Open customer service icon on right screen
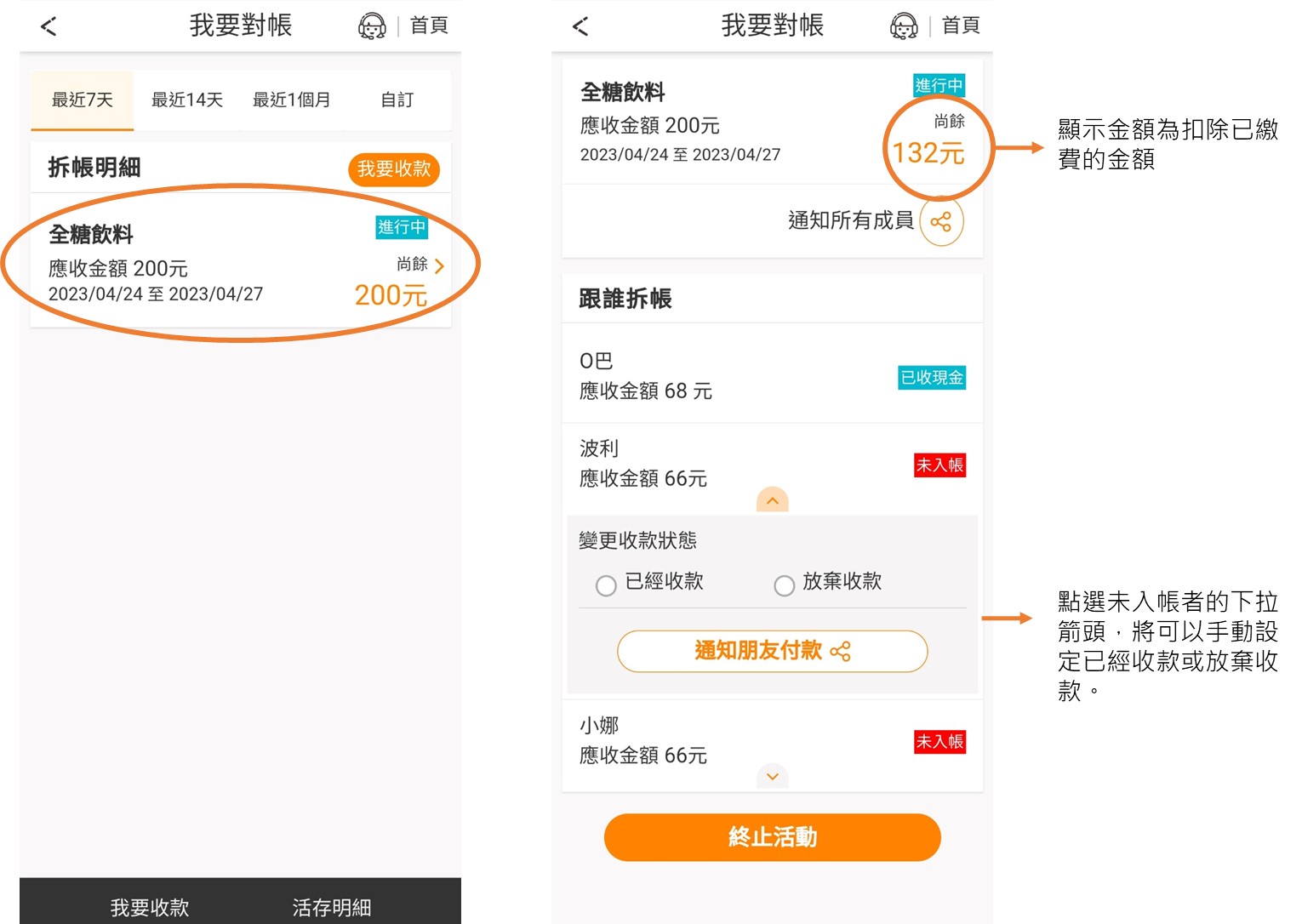This screenshot has width=1302, height=924. coord(904,26)
